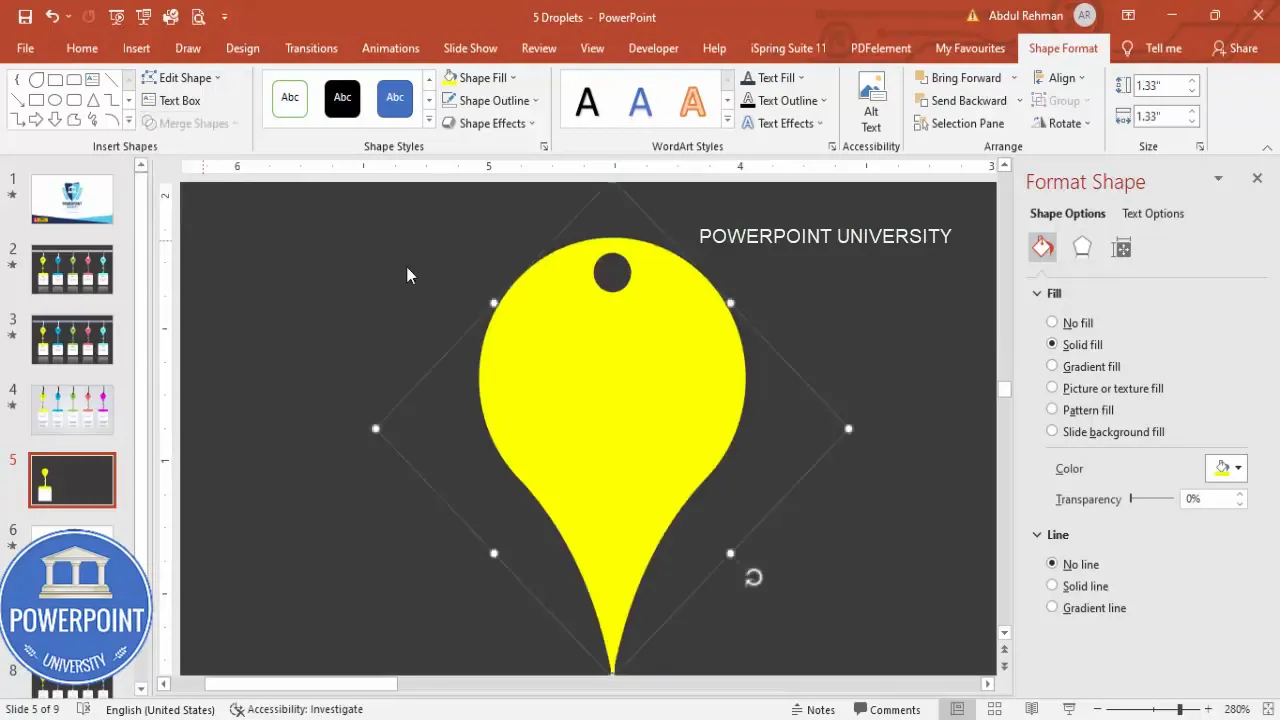Click the Share button
1280x720 pixels.
pyautogui.click(x=1234, y=48)
